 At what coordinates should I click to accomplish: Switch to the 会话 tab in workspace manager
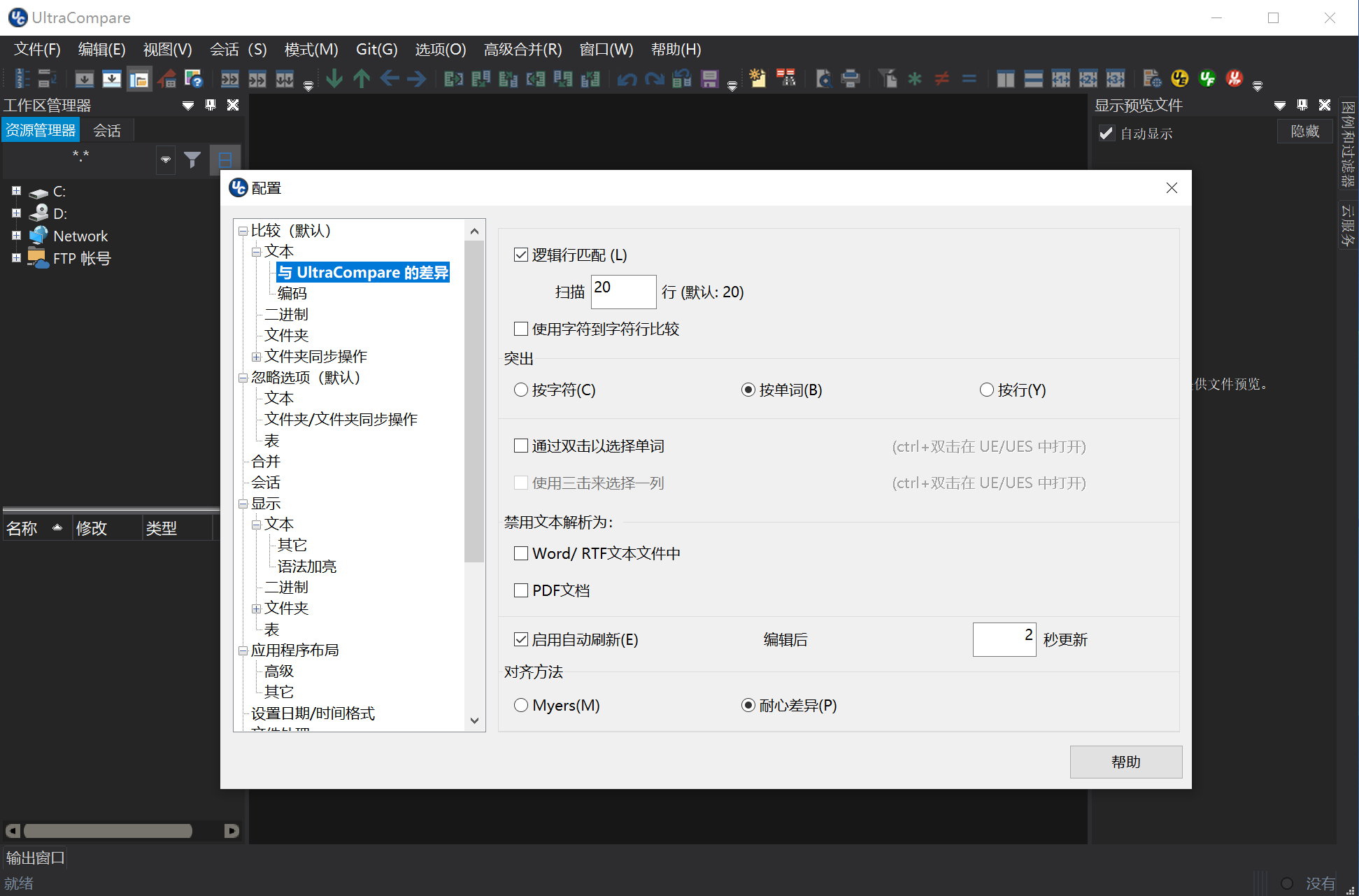(107, 131)
